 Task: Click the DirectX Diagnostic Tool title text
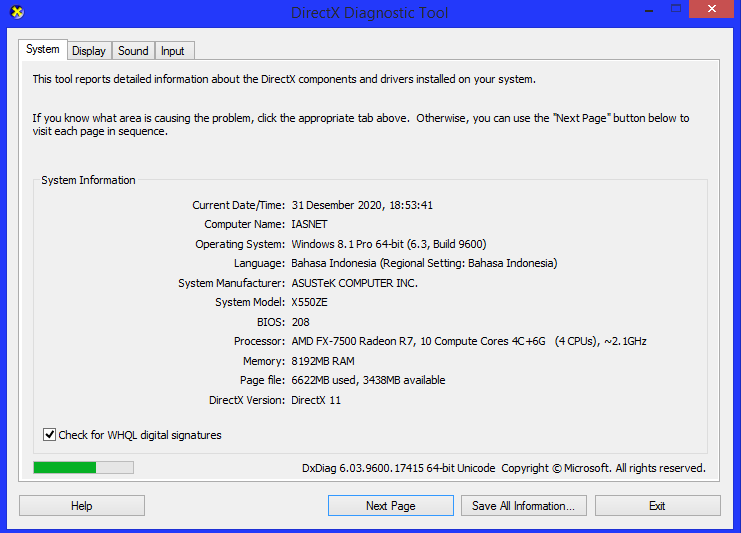370,13
